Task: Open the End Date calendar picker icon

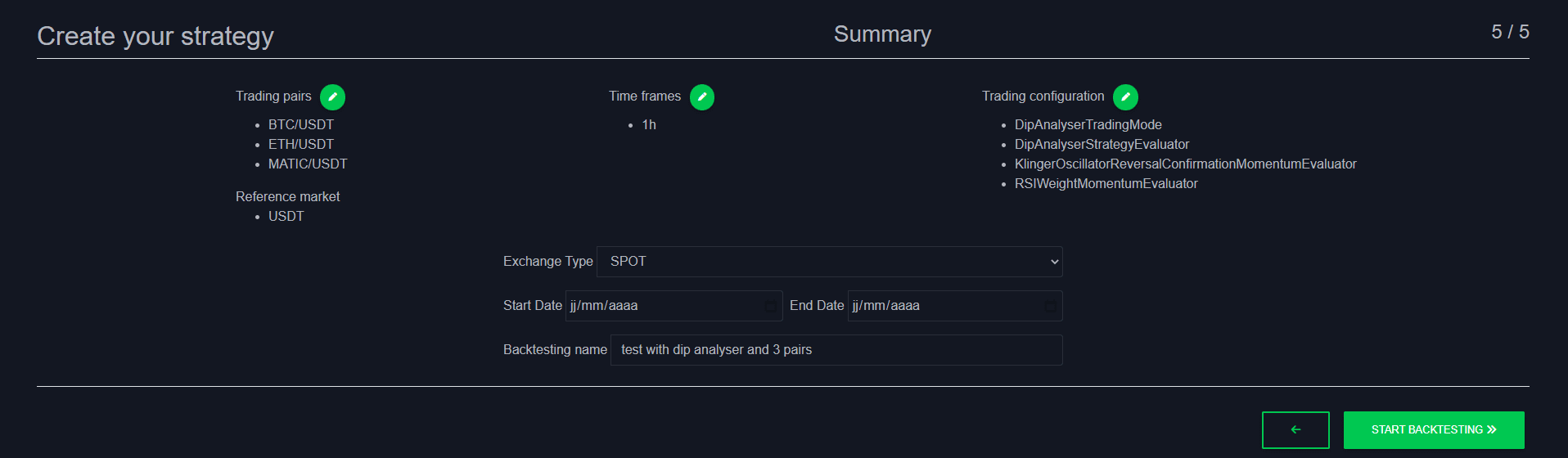Action: pos(1050,306)
